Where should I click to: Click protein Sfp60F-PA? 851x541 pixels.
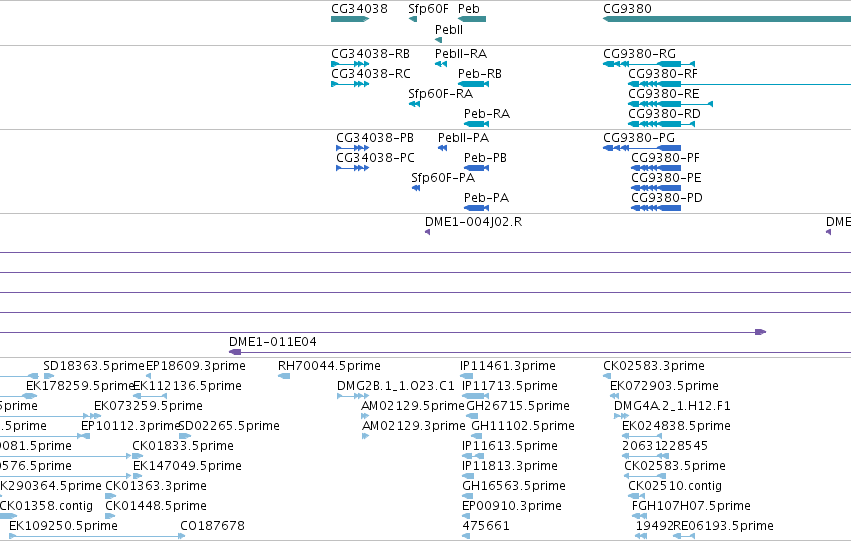443,178
